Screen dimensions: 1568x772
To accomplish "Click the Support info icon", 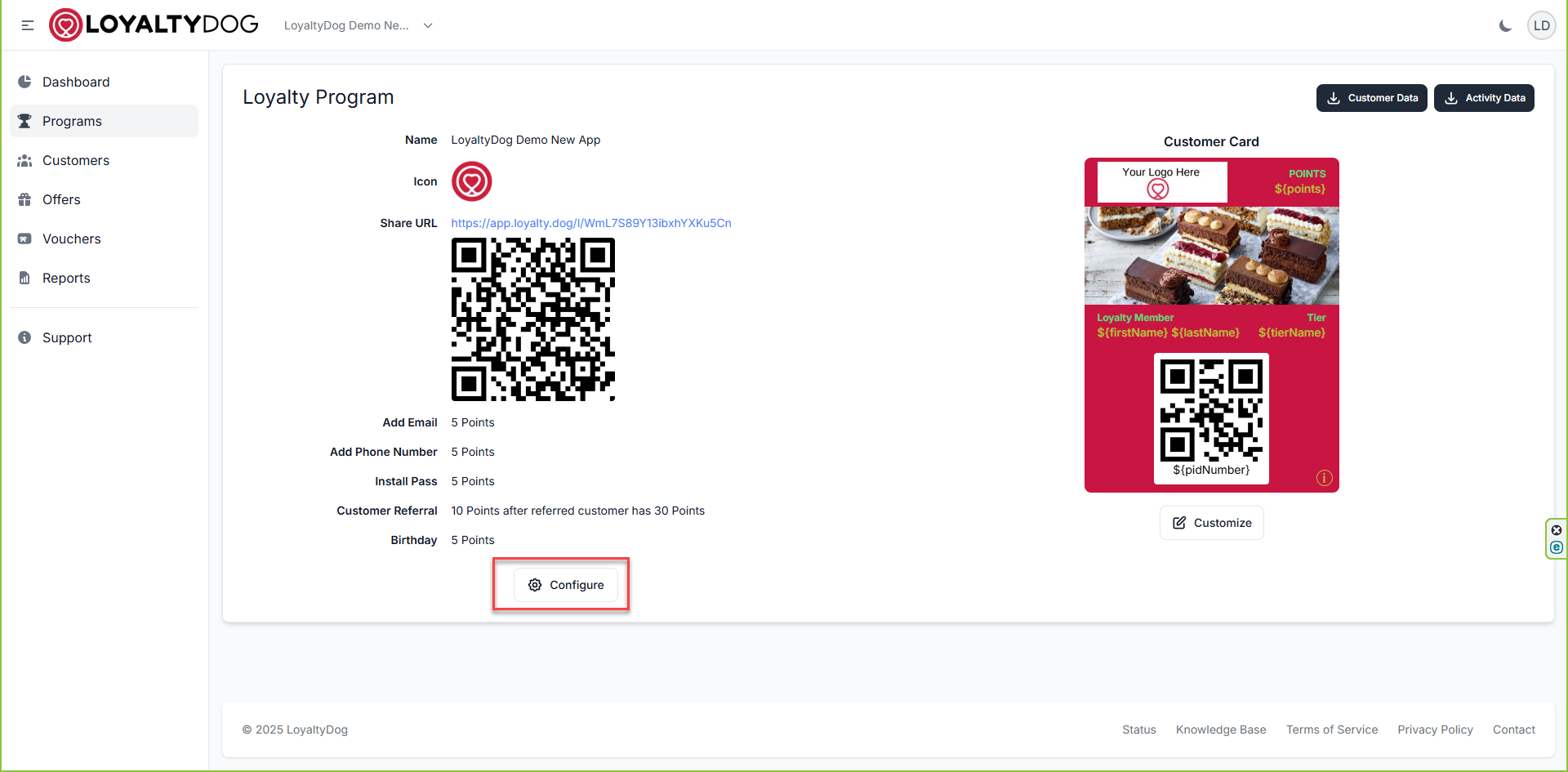I will pyautogui.click(x=24, y=337).
